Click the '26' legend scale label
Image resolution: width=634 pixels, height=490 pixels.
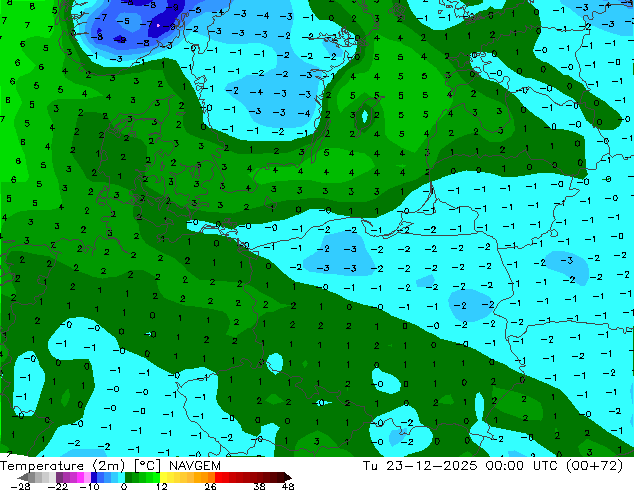coord(210,486)
